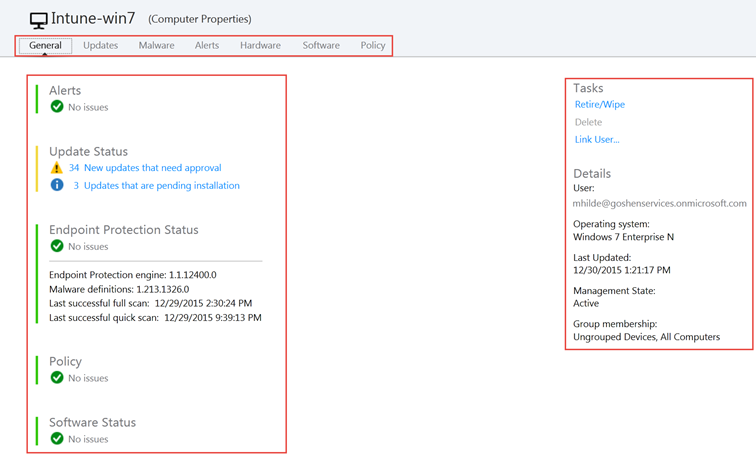Click Endpoint Protection engine: 1.1.12400.0
This screenshot has width=756, height=465.
[133, 275]
